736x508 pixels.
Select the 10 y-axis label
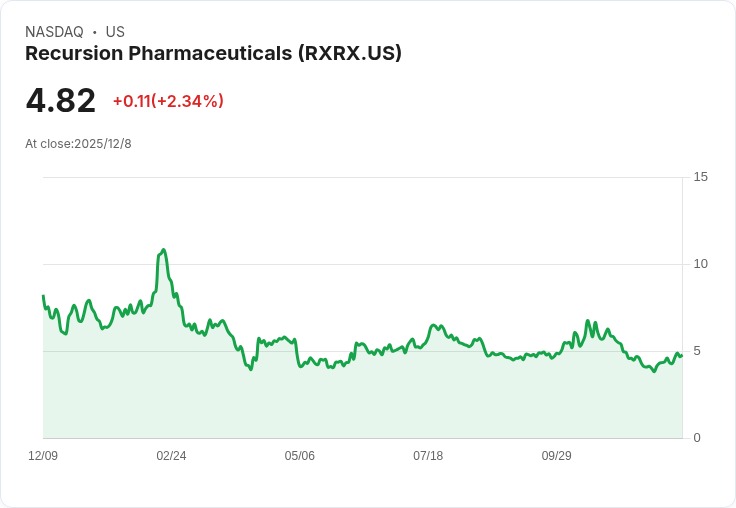tap(700, 264)
